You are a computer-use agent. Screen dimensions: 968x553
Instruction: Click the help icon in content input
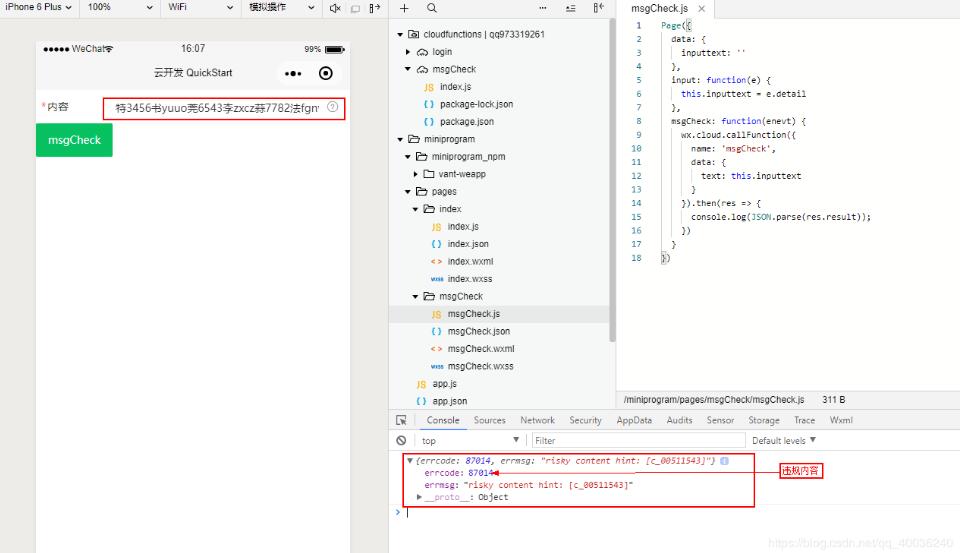coord(332,107)
